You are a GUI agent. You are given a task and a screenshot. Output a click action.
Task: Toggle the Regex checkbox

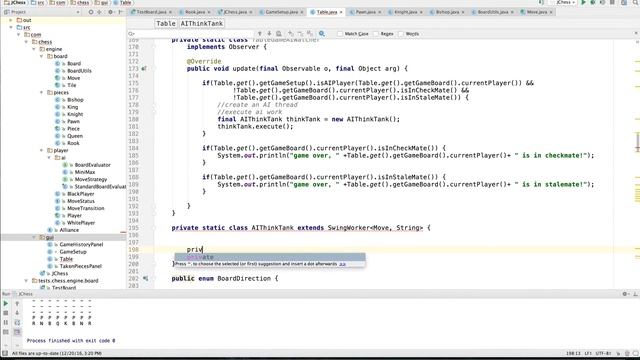376,34
